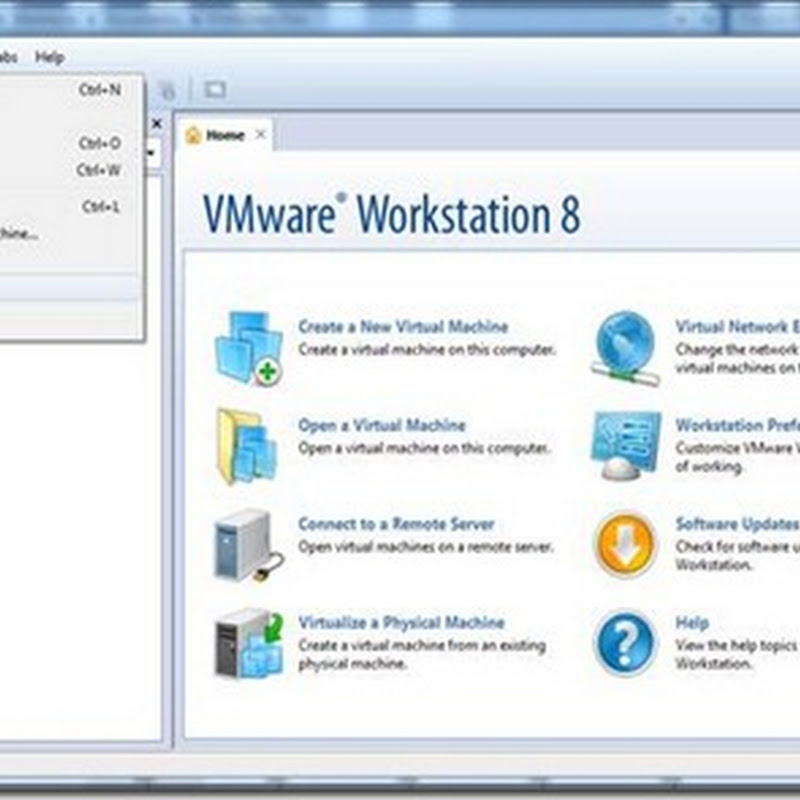Close the Home tab
800x800 pixels.
[x=260, y=135]
